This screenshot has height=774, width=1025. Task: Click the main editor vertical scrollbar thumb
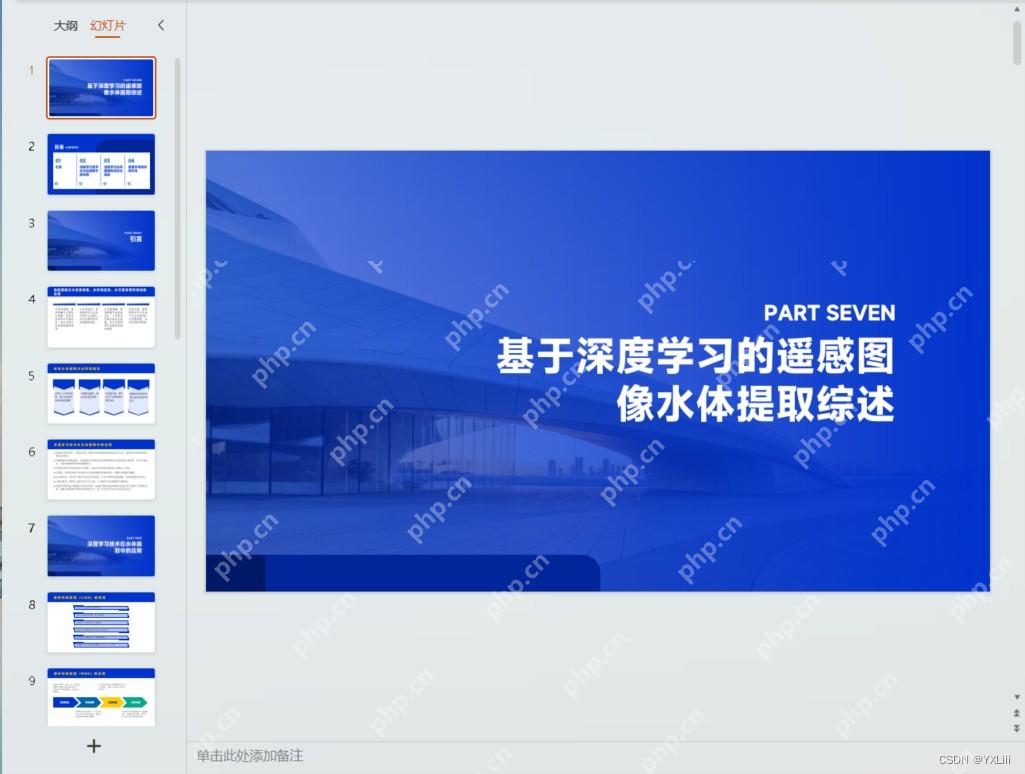[1017, 43]
